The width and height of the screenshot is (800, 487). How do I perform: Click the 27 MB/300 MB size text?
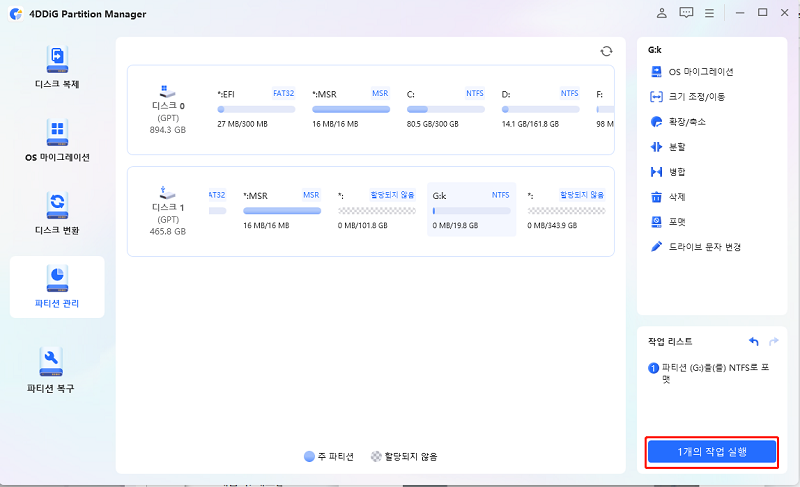[x=242, y=124]
